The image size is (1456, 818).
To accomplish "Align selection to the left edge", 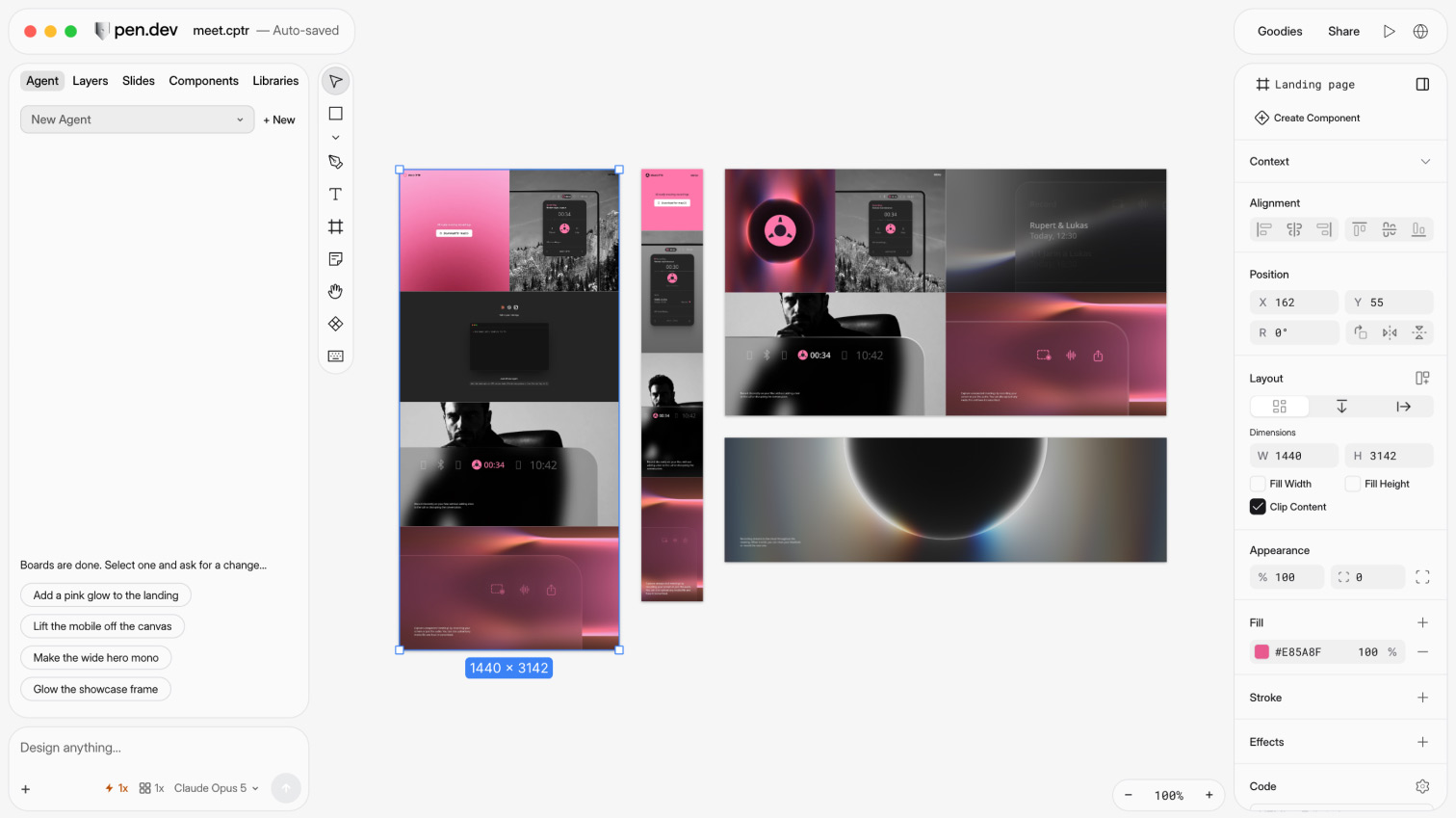I will pyautogui.click(x=1263, y=229).
